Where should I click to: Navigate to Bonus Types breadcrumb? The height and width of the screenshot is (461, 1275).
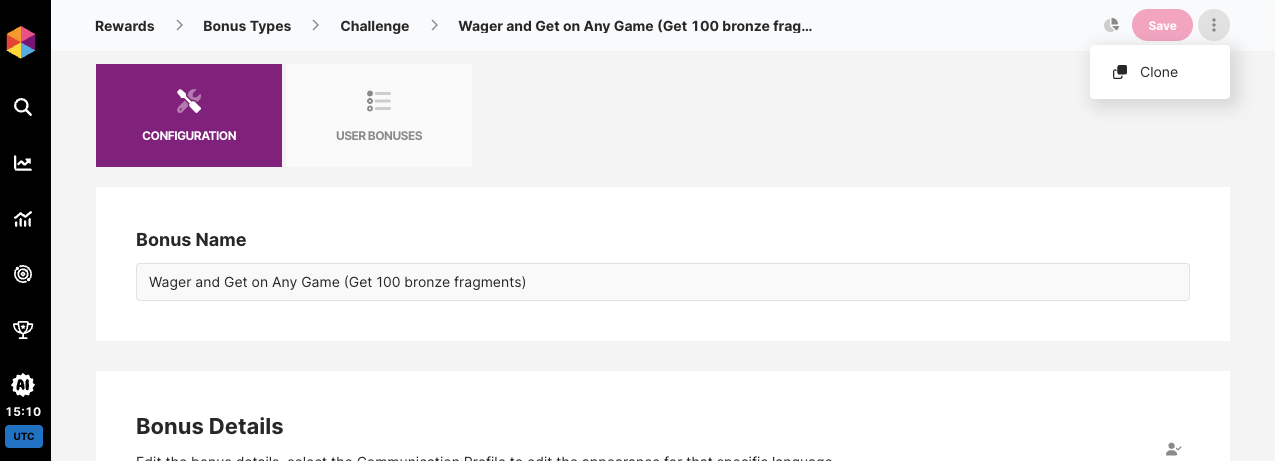click(247, 26)
